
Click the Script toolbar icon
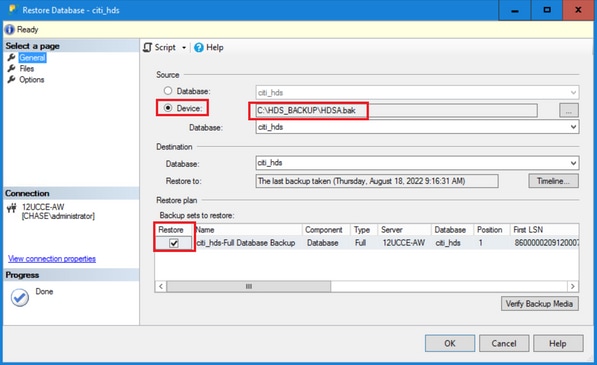point(147,48)
